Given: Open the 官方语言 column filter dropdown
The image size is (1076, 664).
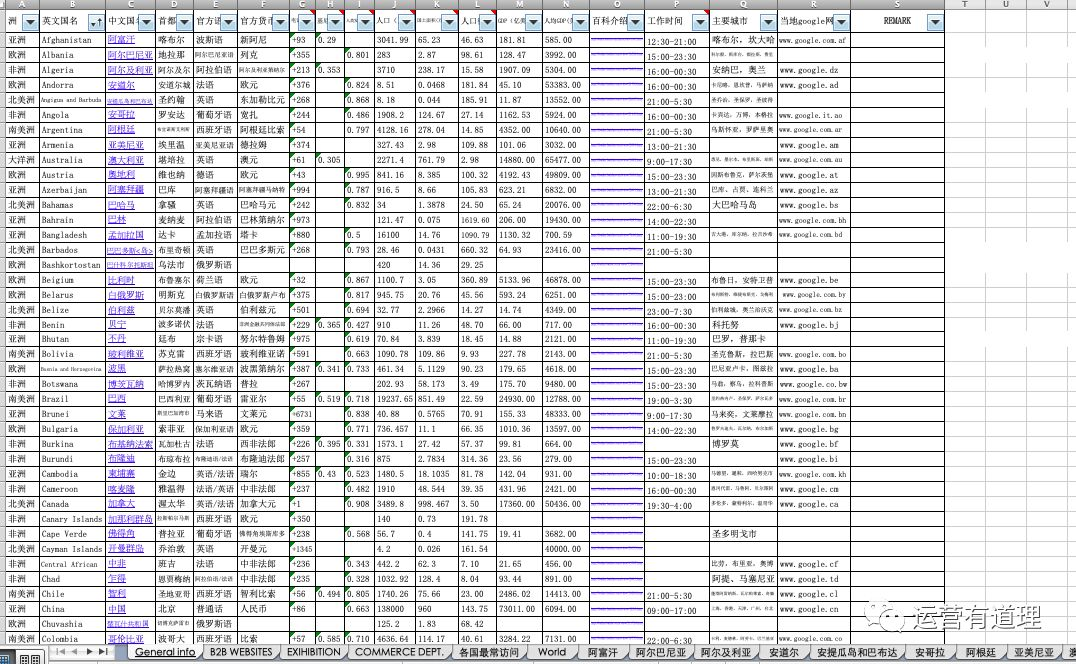Looking at the screenshot, I should coord(229,23).
